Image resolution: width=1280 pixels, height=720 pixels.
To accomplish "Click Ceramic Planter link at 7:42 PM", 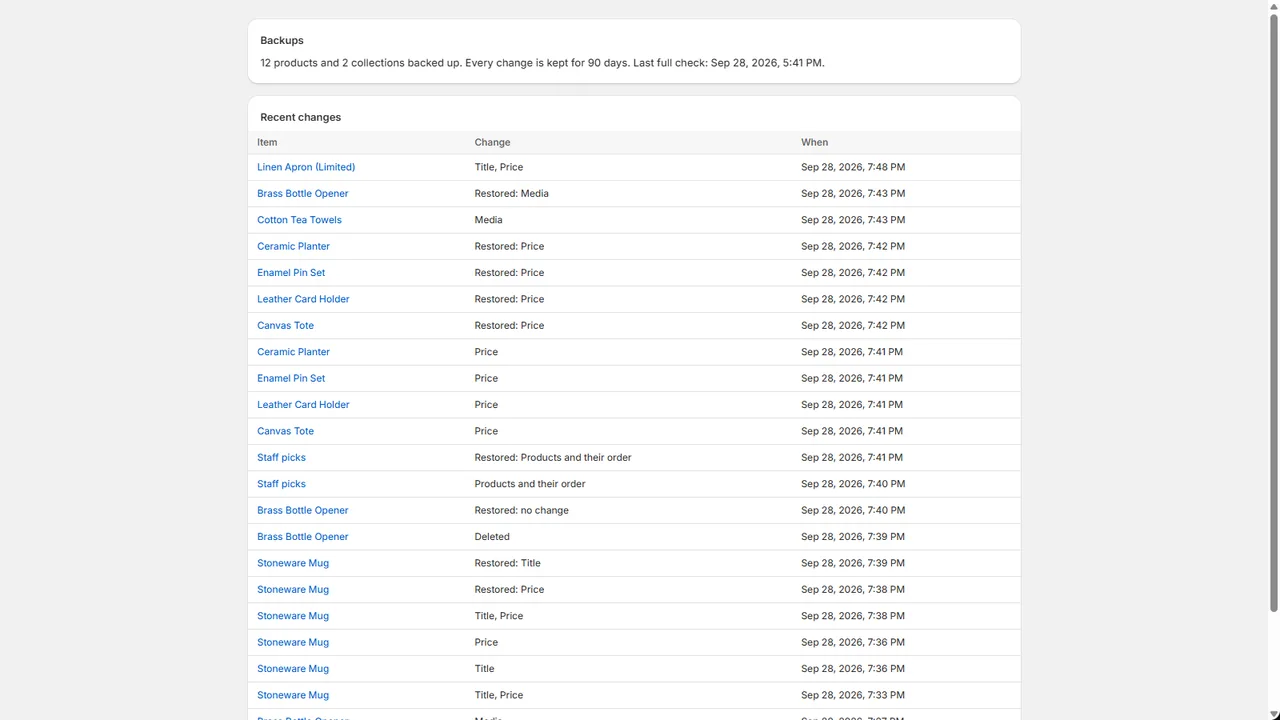I will click(x=293, y=246).
